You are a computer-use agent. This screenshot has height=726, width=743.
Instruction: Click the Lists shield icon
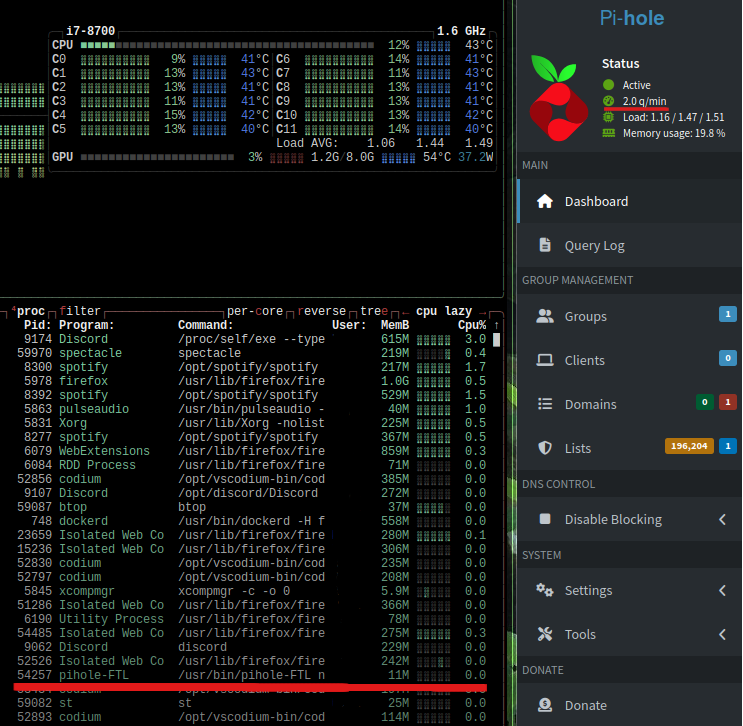tap(545, 448)
